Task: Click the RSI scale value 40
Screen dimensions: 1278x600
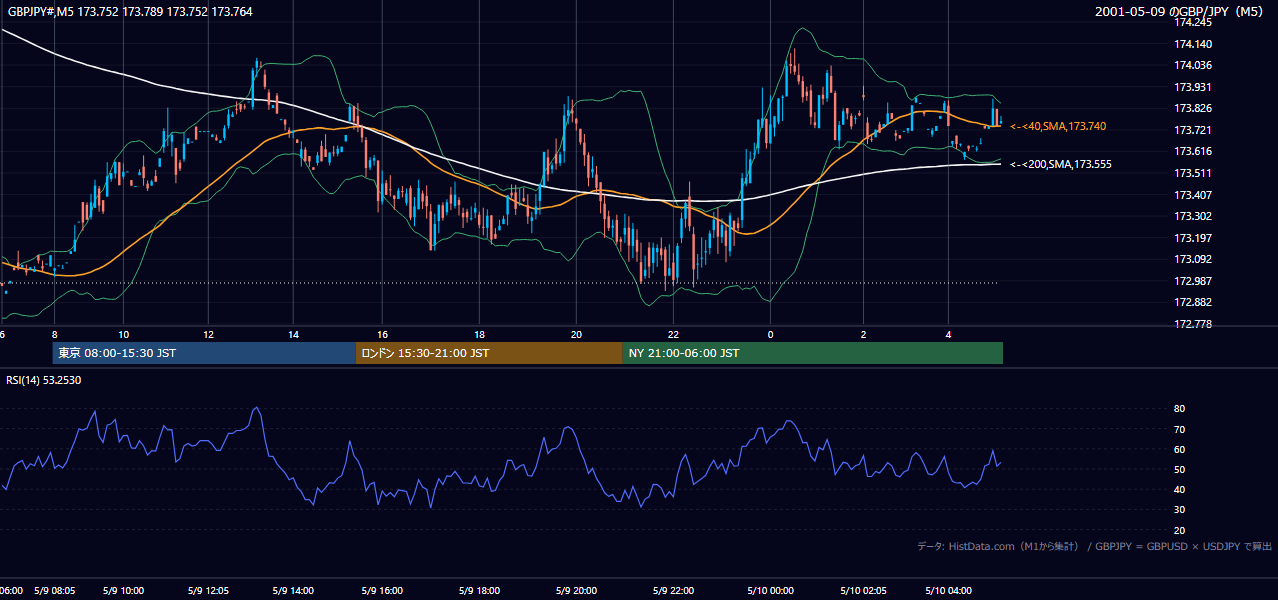Action: pyautogui.click(x=1179, y=489)
